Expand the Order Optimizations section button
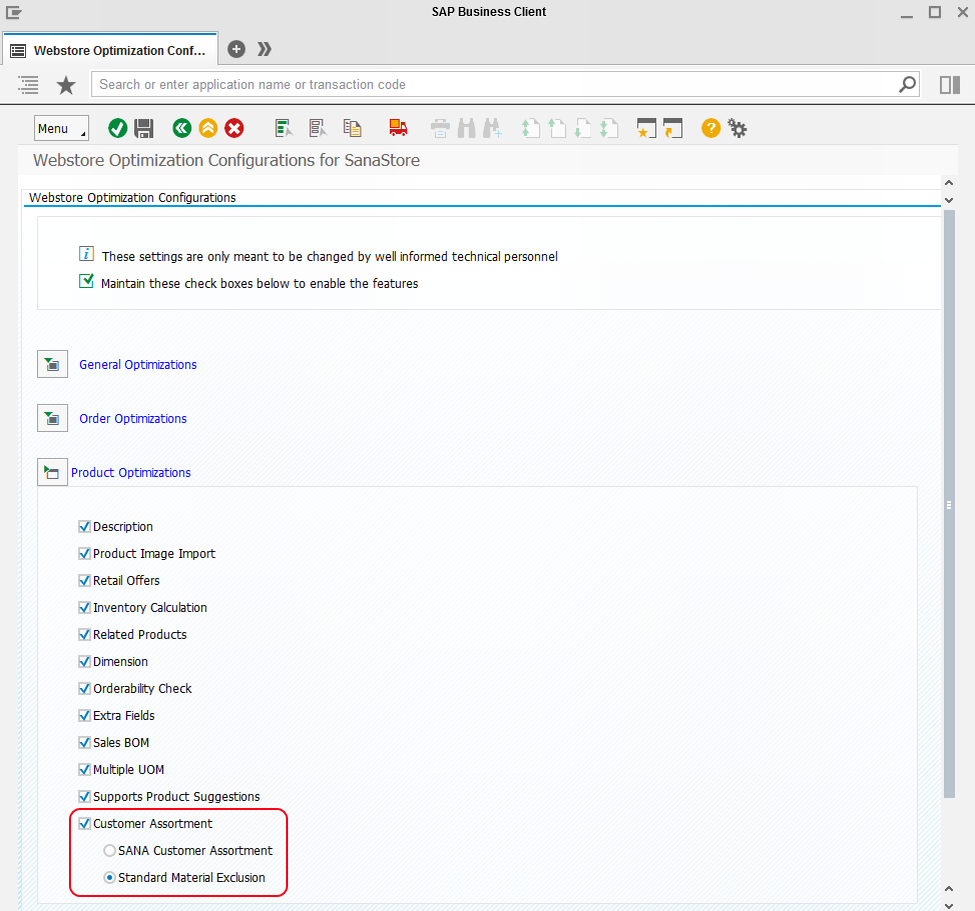Screen dimensions: 975x911 pyautogui.click(x=52, y=419)
